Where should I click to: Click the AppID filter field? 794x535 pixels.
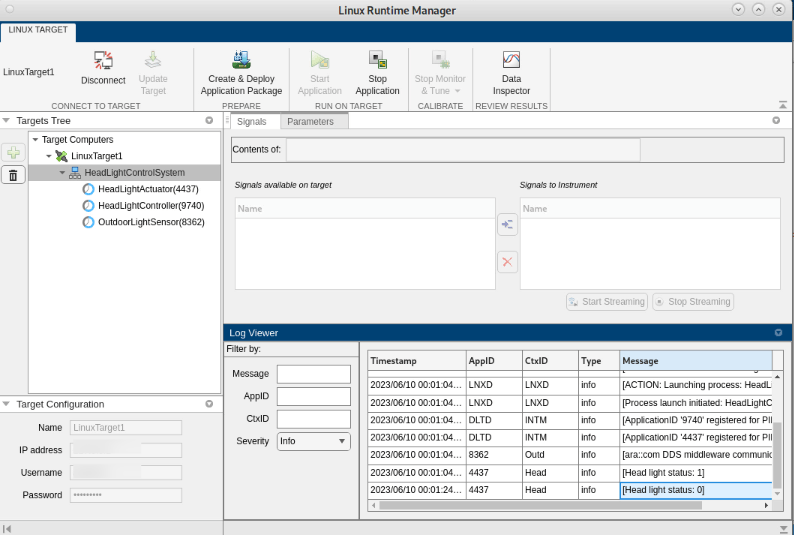[314, 397]
